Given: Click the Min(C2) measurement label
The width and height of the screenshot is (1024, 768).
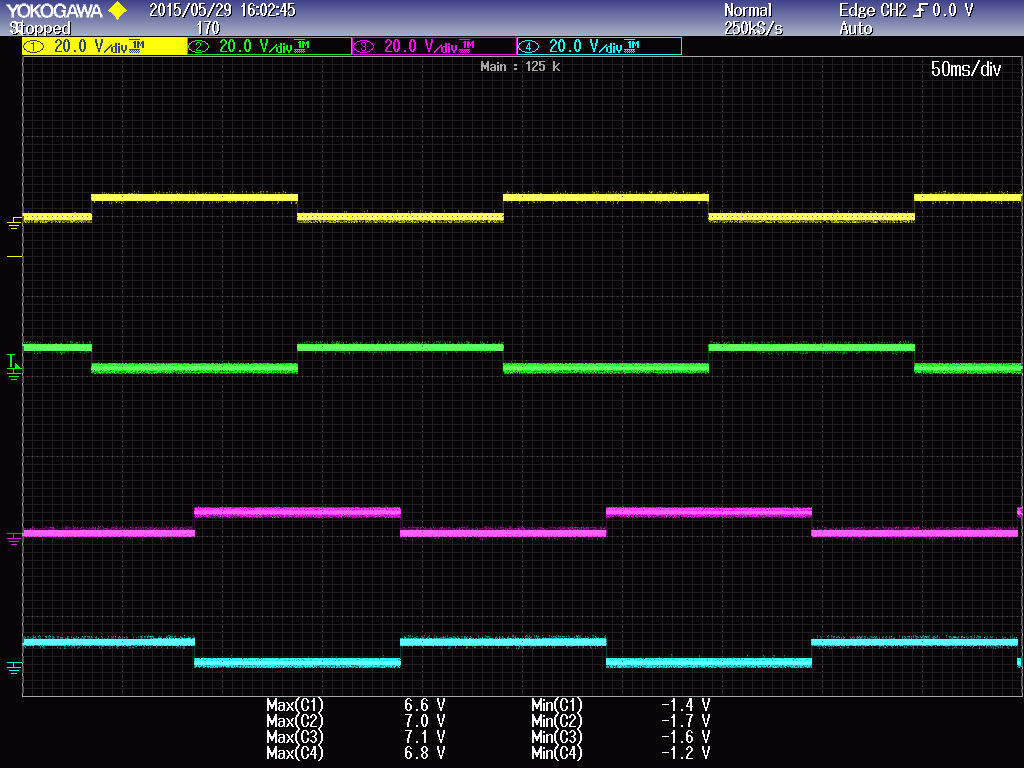Looking at the screenshot, I should pyautogui.click(x=556, y=721).
